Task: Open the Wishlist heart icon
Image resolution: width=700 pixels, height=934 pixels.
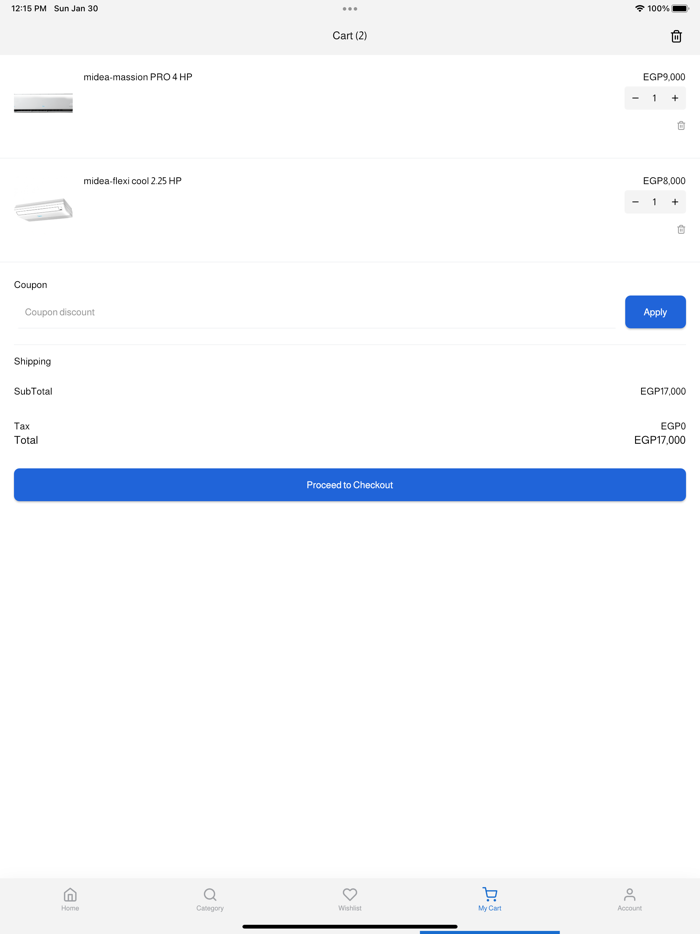Action: (x=350, y=895)
